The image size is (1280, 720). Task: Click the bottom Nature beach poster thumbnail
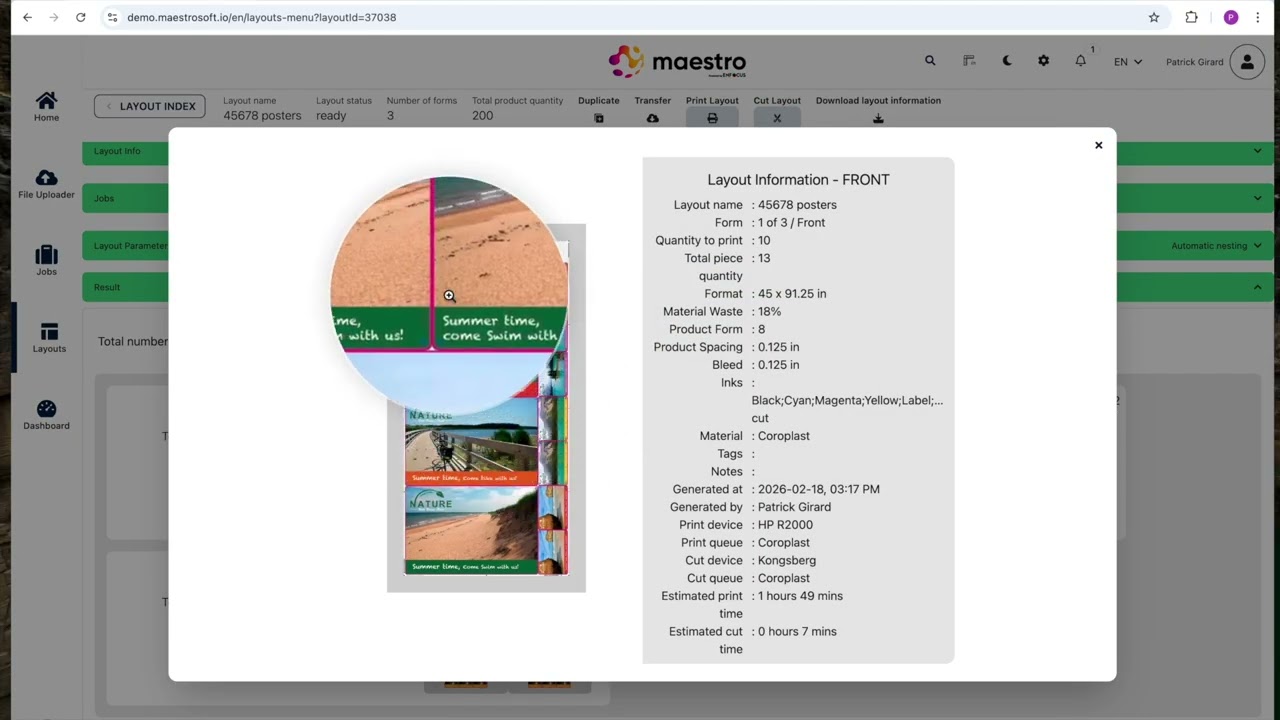(x=471, y=531)
